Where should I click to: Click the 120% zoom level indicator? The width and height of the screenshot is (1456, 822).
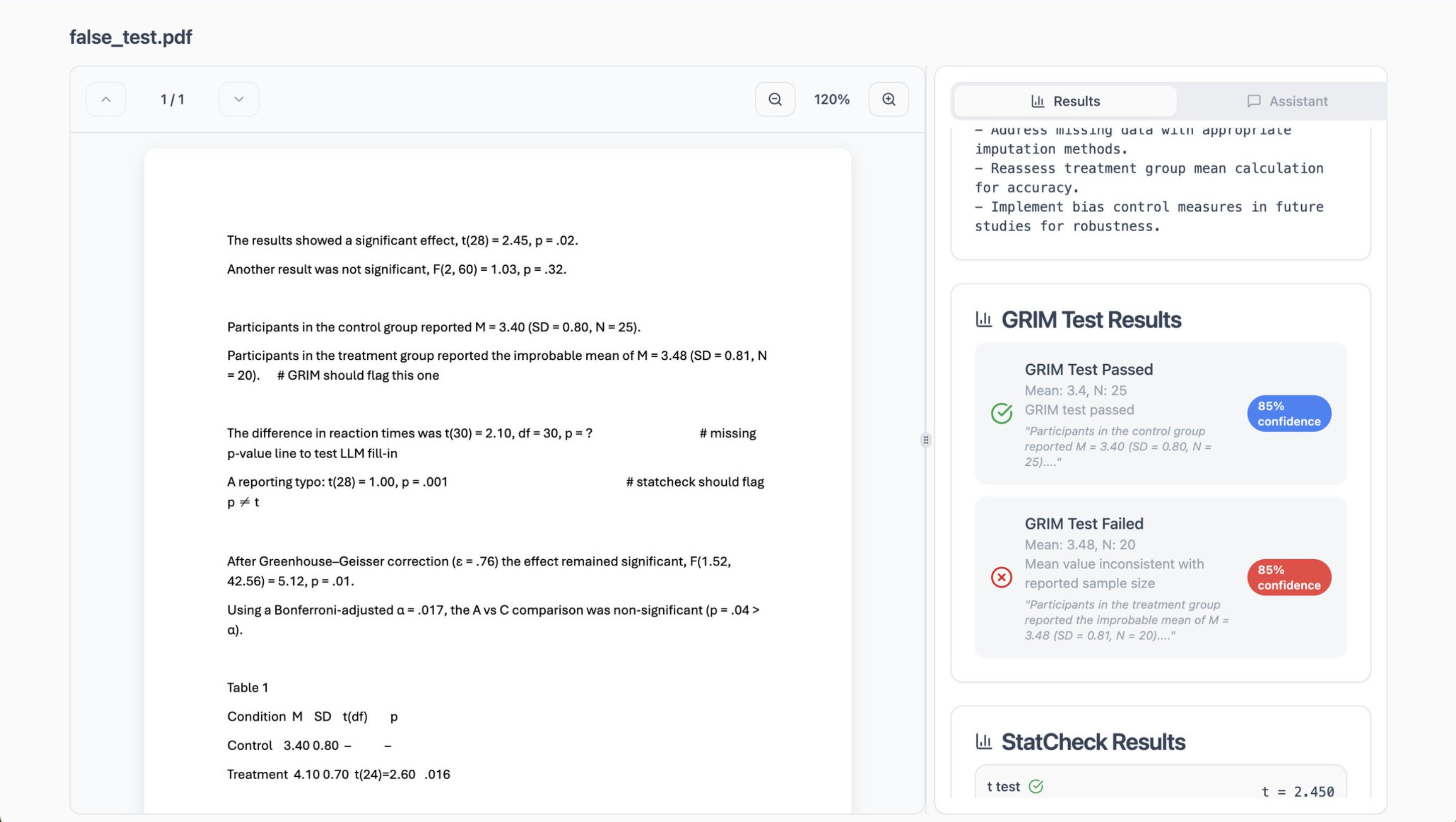click(x=831, y=99)
